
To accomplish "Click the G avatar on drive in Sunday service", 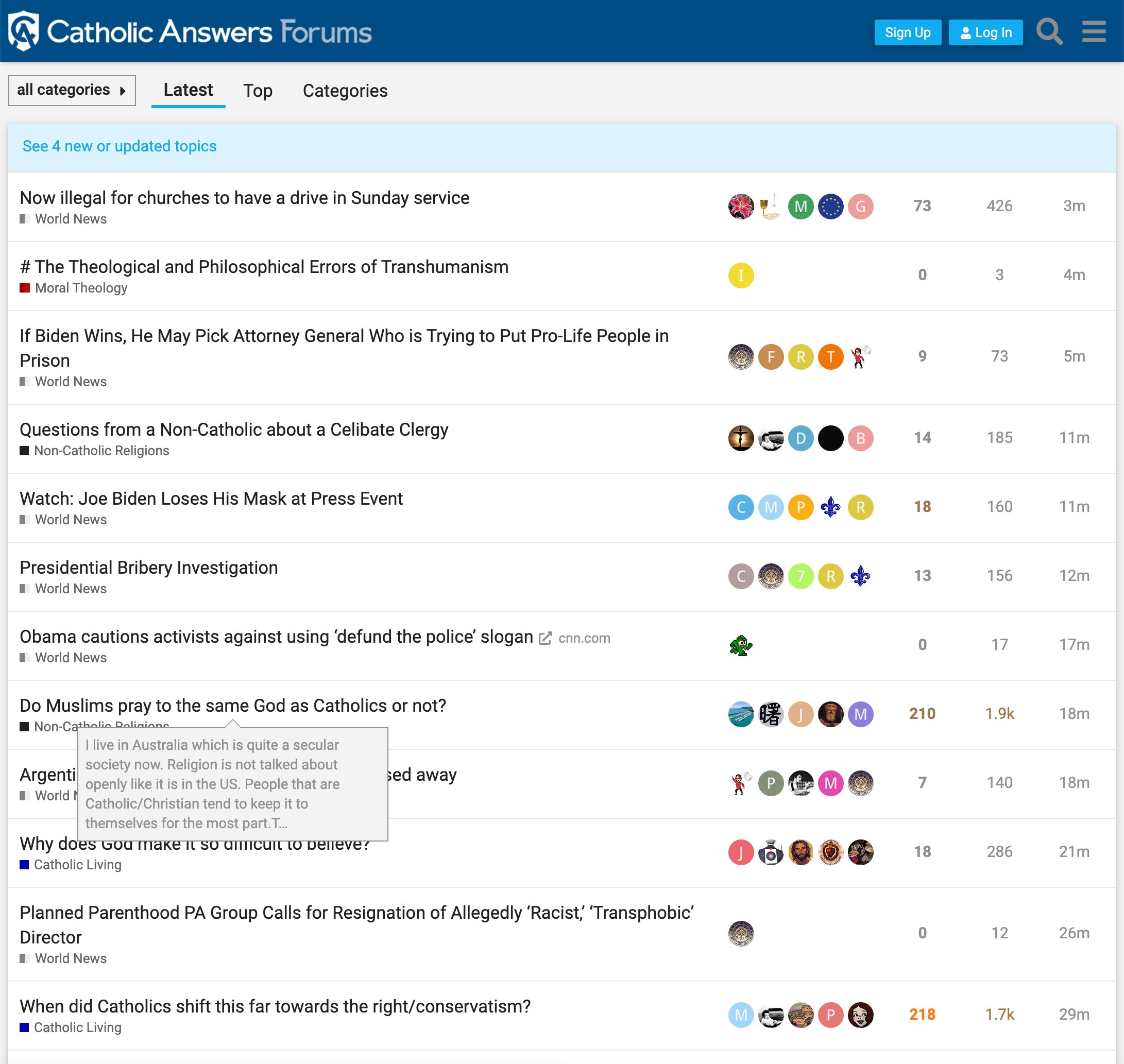I will coord(861,207).
